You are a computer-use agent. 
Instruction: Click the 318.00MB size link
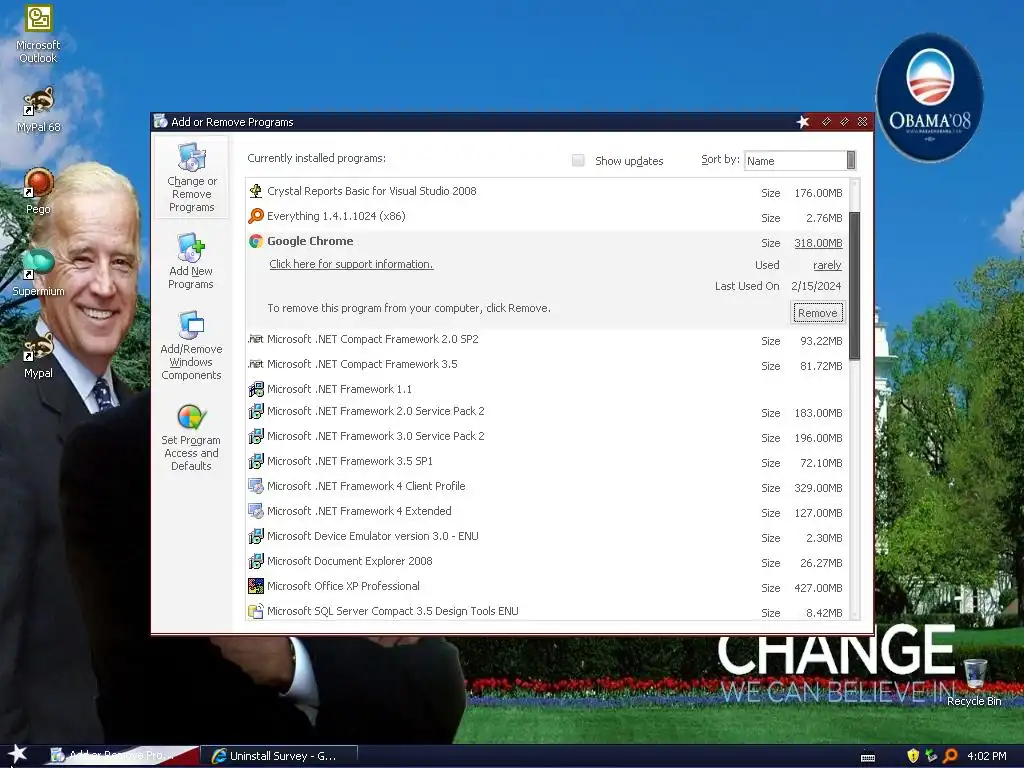(818, 243)
